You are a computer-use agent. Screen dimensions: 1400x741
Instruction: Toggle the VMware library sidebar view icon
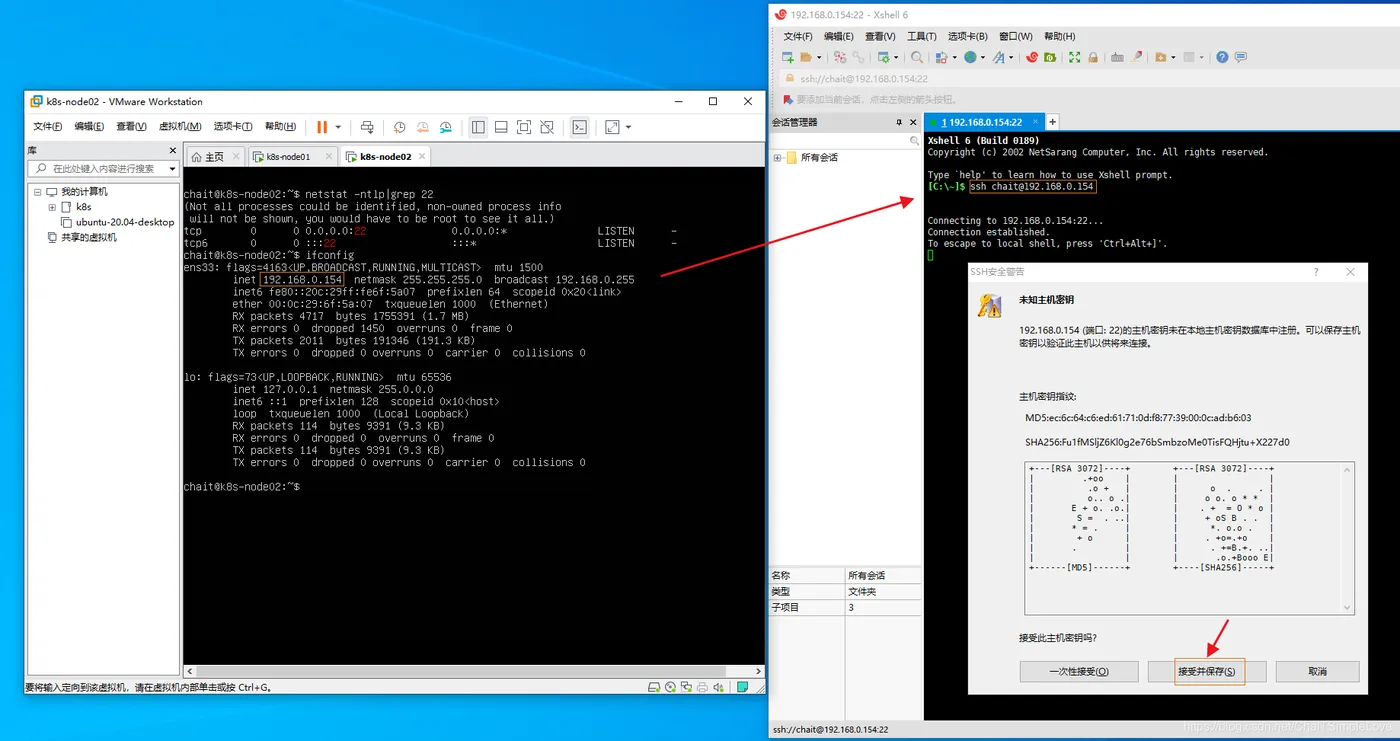pos(478,127)
